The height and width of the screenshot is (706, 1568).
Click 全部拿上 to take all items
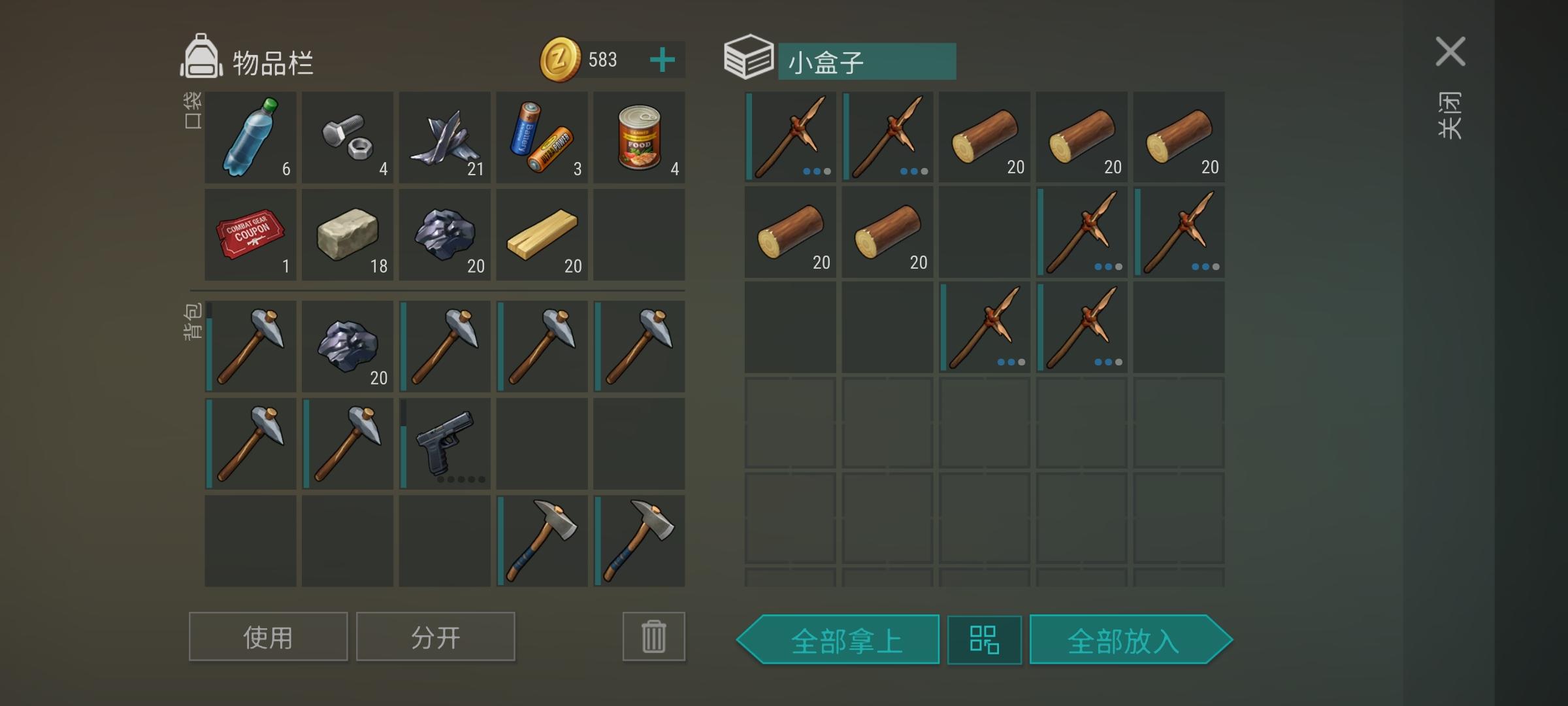point(839,640)
